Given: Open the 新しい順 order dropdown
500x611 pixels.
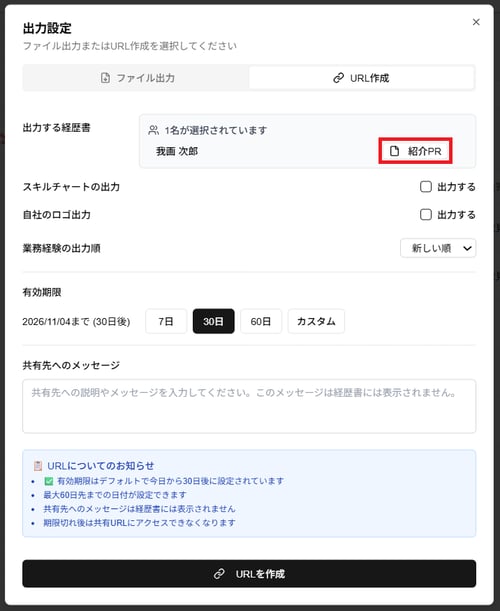Looking at the screenshot, I should (438, 248).
